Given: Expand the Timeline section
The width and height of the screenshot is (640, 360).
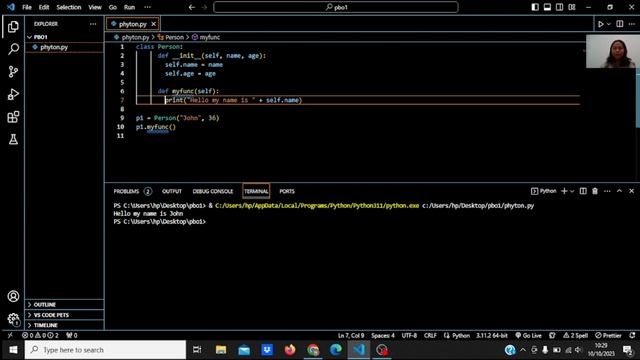Looking at the screenshot, I should coord(64,325).
